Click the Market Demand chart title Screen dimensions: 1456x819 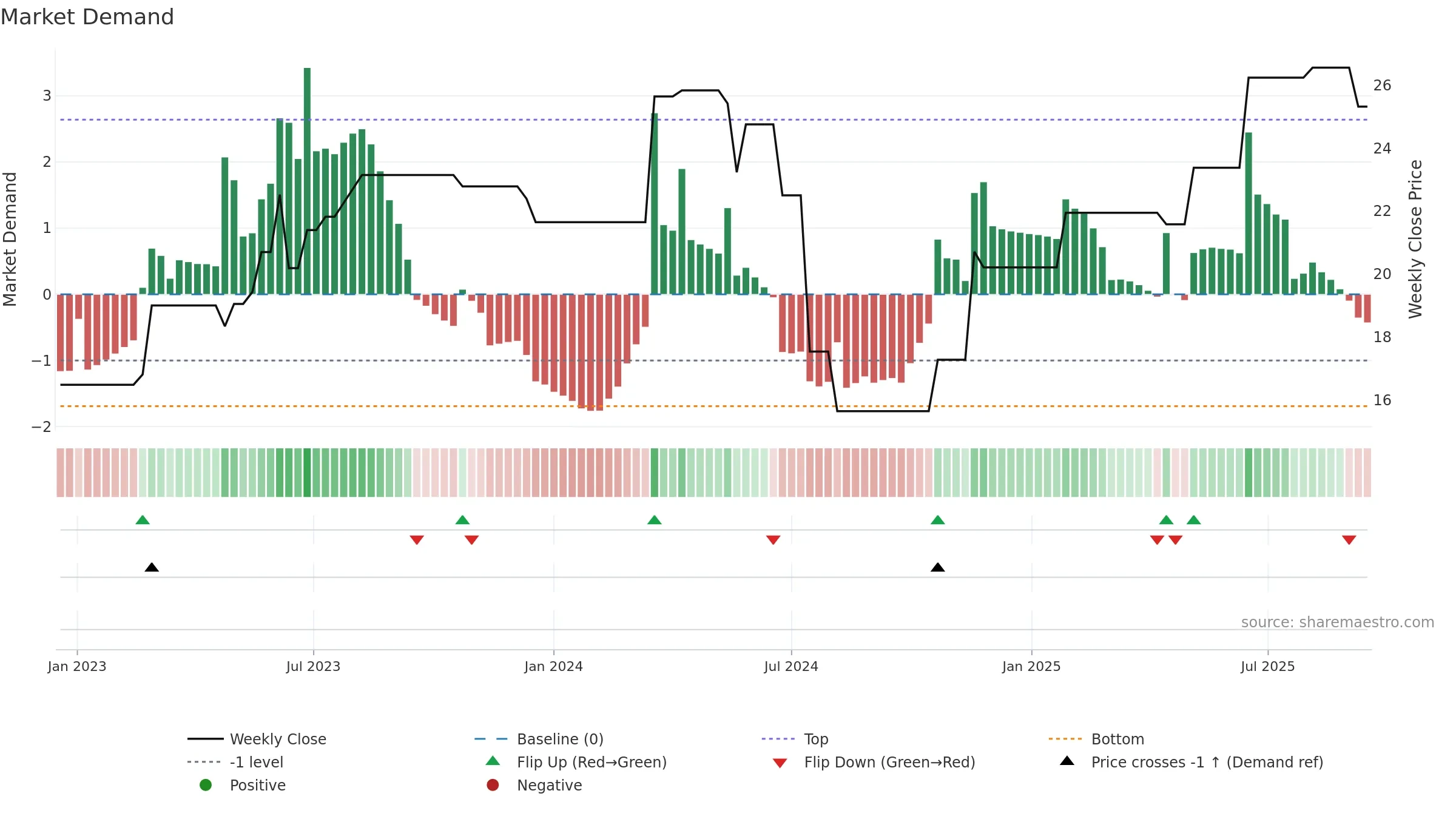pyautogui.click(x=87, y=17)
